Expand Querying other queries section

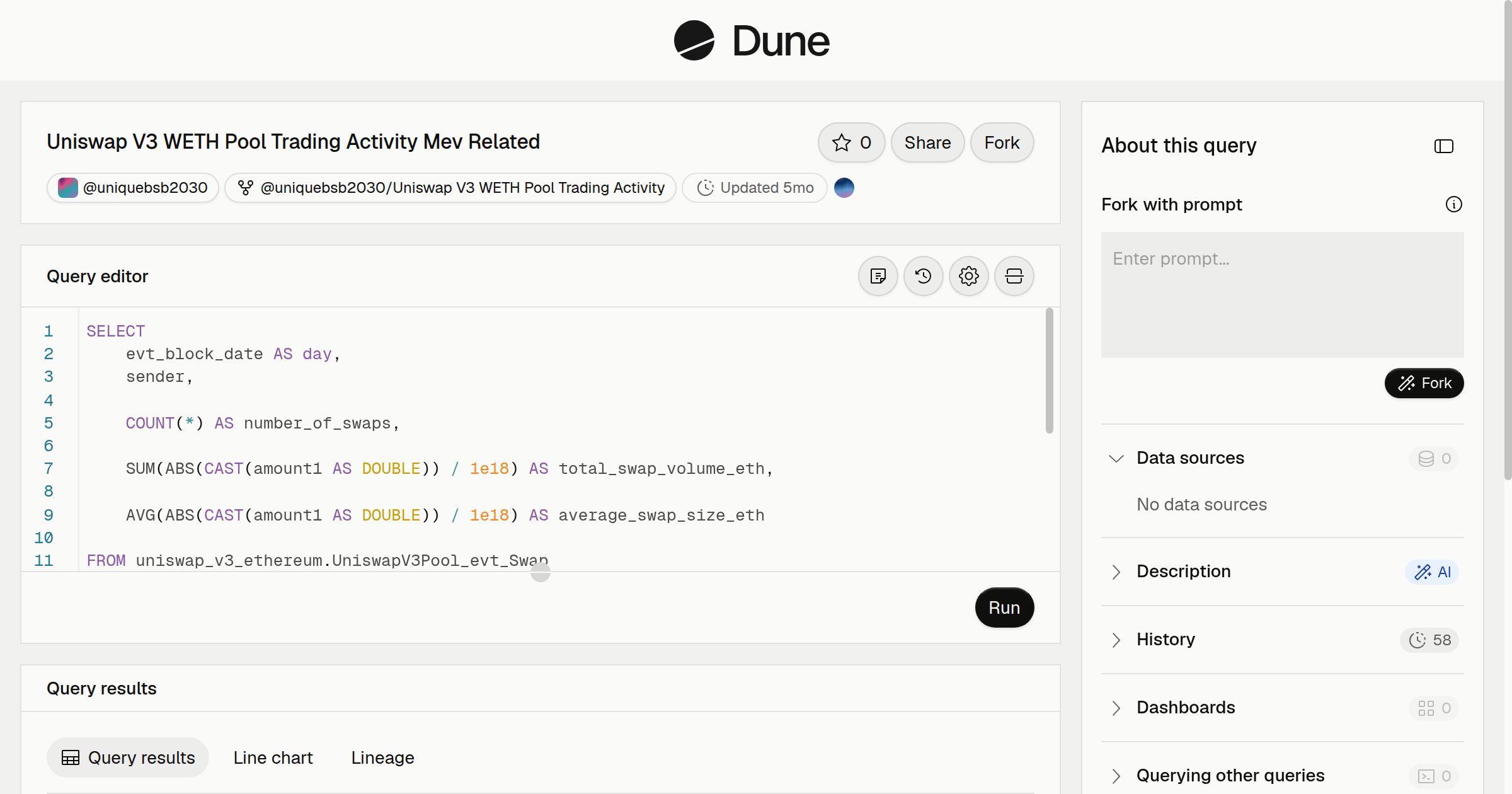[1116, 776]
